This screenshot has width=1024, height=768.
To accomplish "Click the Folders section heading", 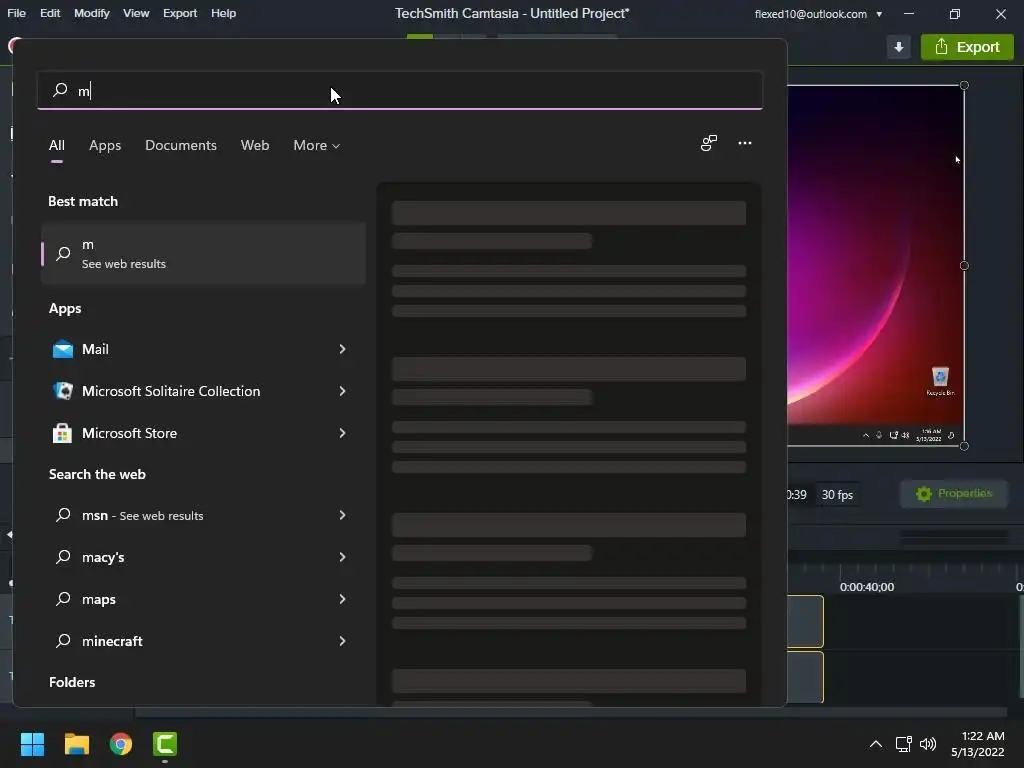I will coord(72,682).
